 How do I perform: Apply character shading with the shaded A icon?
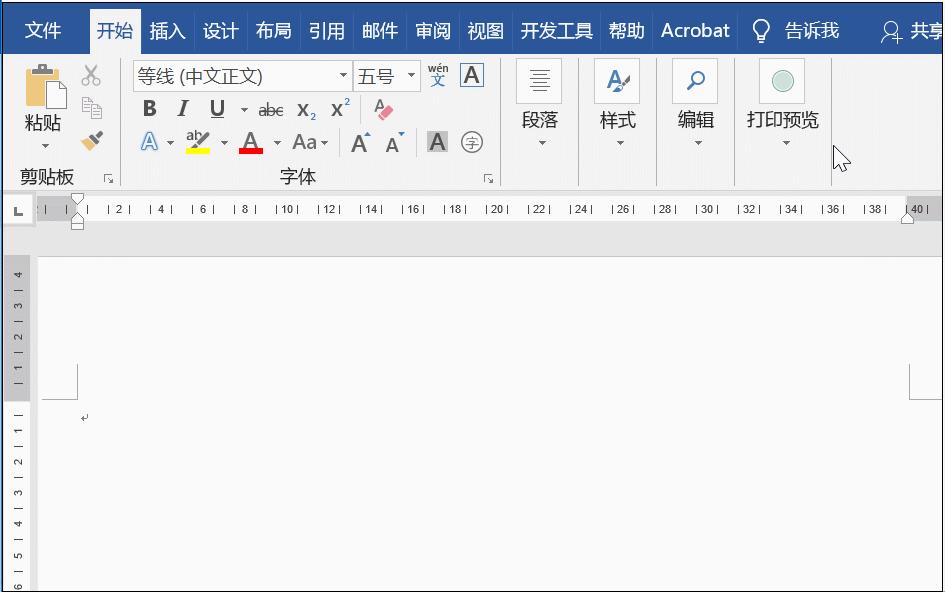click(436, 142)
